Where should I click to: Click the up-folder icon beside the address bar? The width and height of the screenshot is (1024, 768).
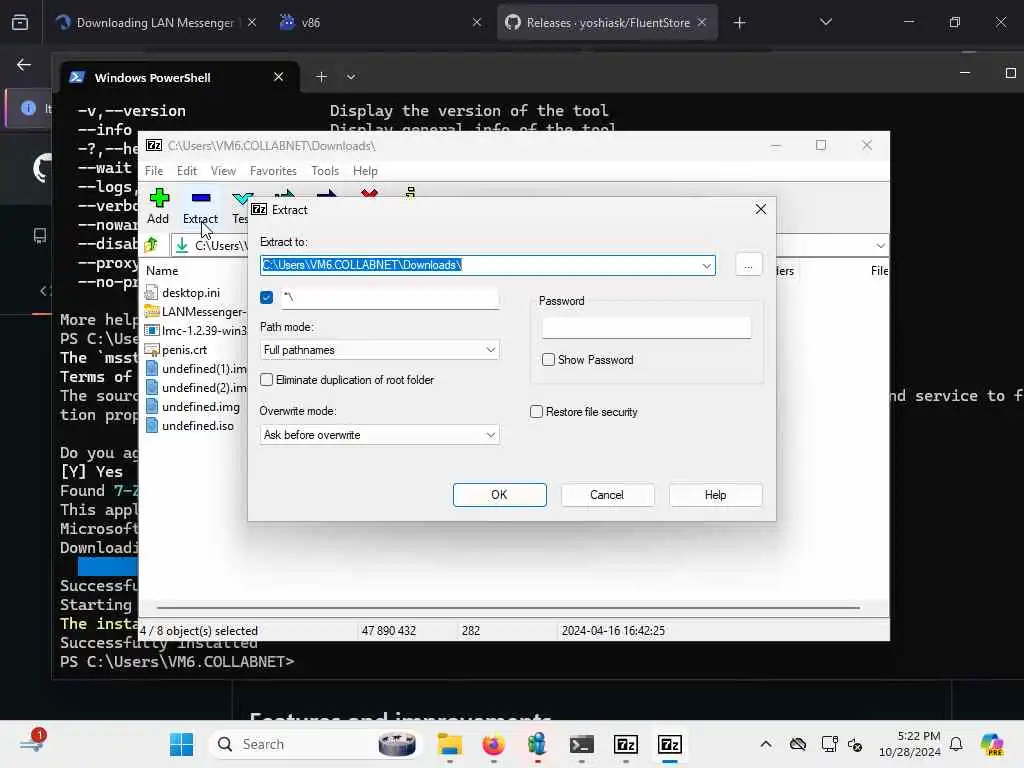[152, 245]
